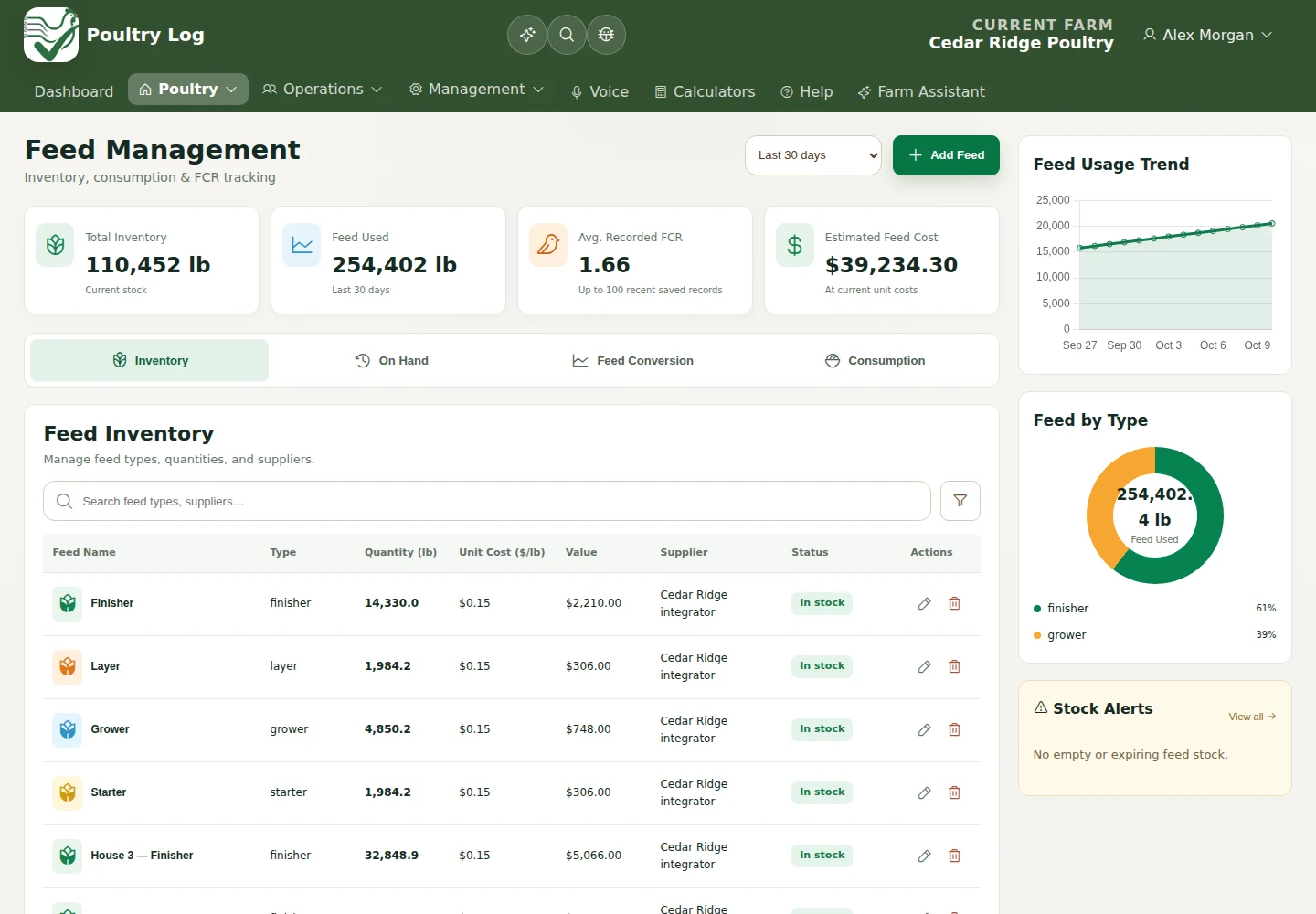Expand the Operations menu
The width and height of the screenshot is (1316, 914).
click(x=322, y=90)
